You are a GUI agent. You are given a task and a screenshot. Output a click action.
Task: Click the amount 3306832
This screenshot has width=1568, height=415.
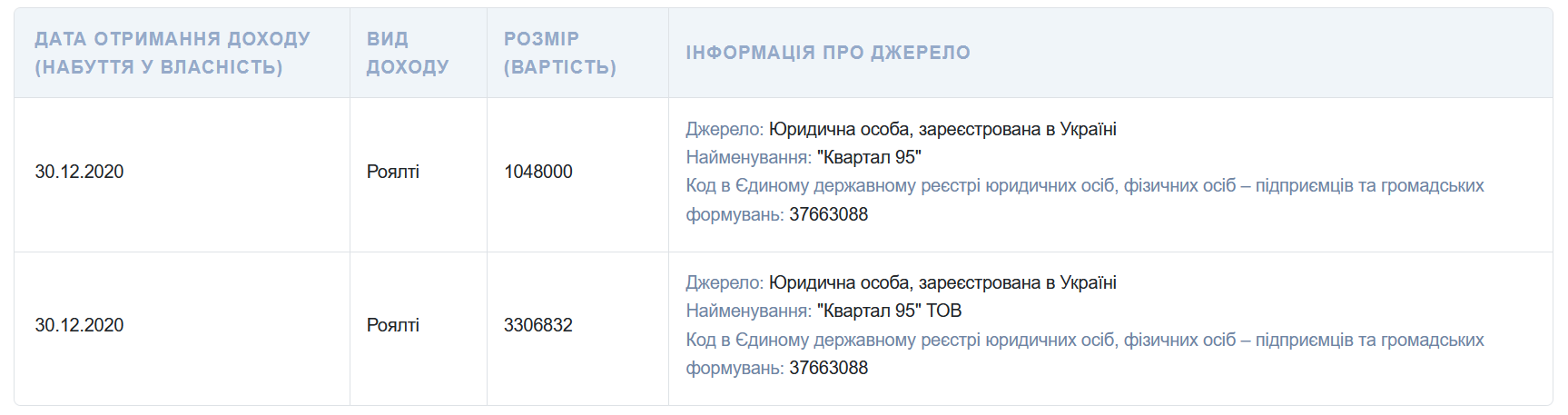click(x=538, y=325)
